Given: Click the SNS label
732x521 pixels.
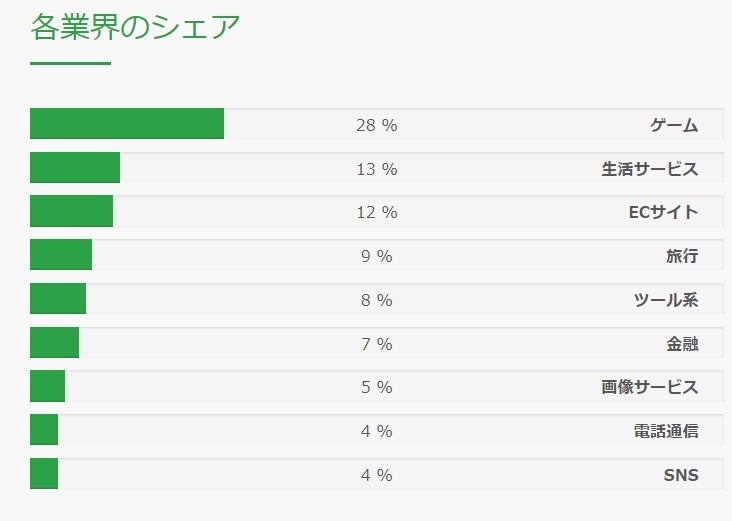Looking at the screenshot, I should [x=681, y=475].
